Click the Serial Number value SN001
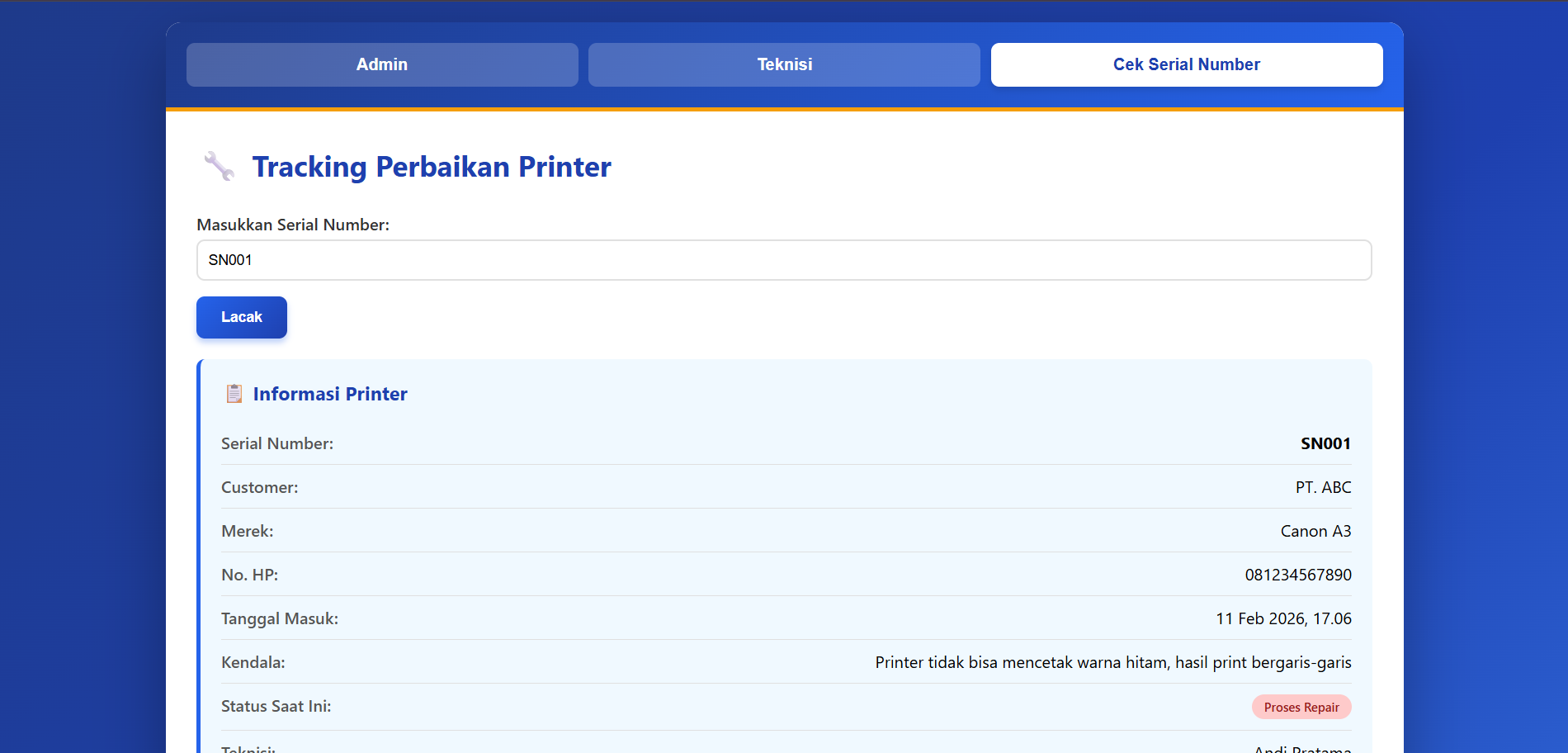Image resolution: width=1568 pixels, height=753 pixels. point(1325,443)
